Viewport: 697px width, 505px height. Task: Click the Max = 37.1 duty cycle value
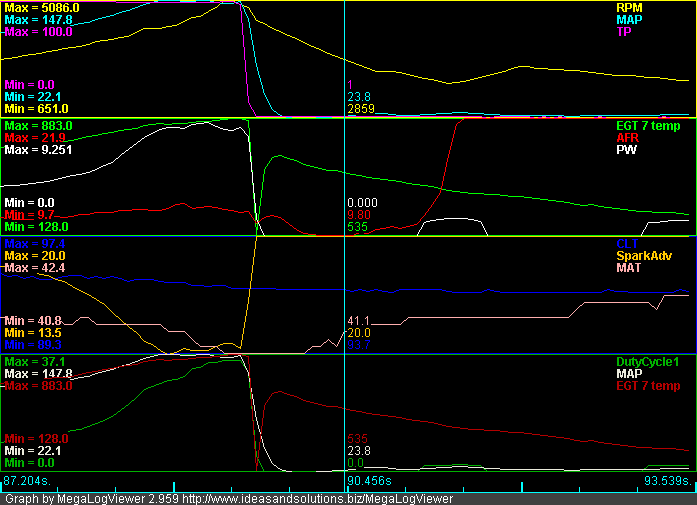tap(35, 362)
